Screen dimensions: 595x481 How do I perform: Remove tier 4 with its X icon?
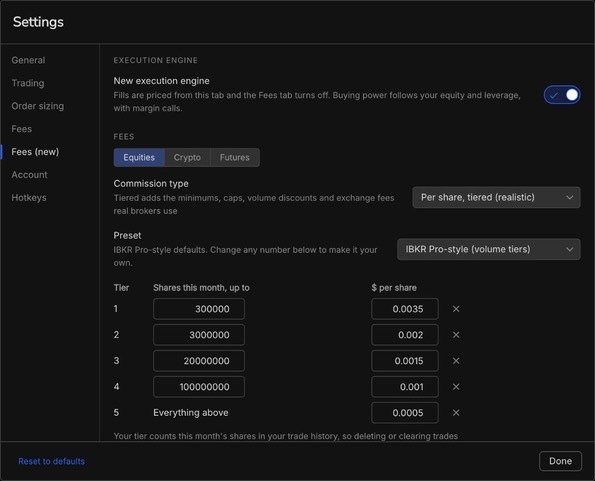(x=456, y=387)
